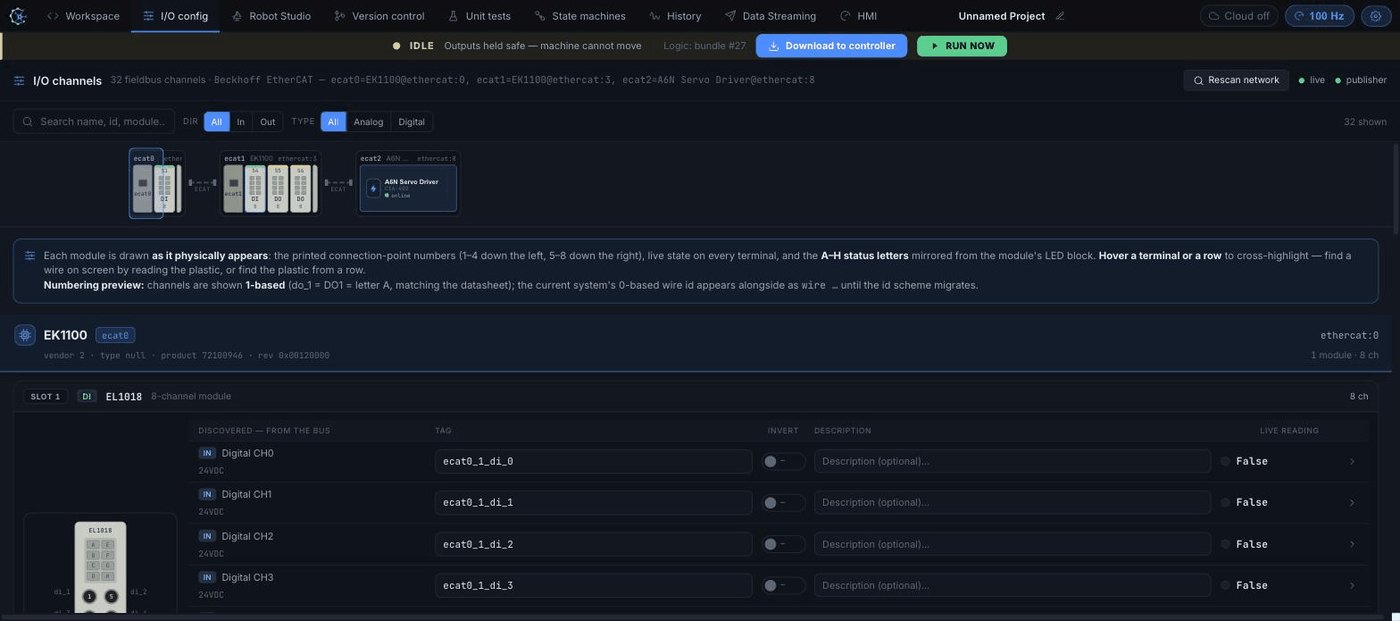
Task: Click the Unnamed Project title
Action: 1001,16
